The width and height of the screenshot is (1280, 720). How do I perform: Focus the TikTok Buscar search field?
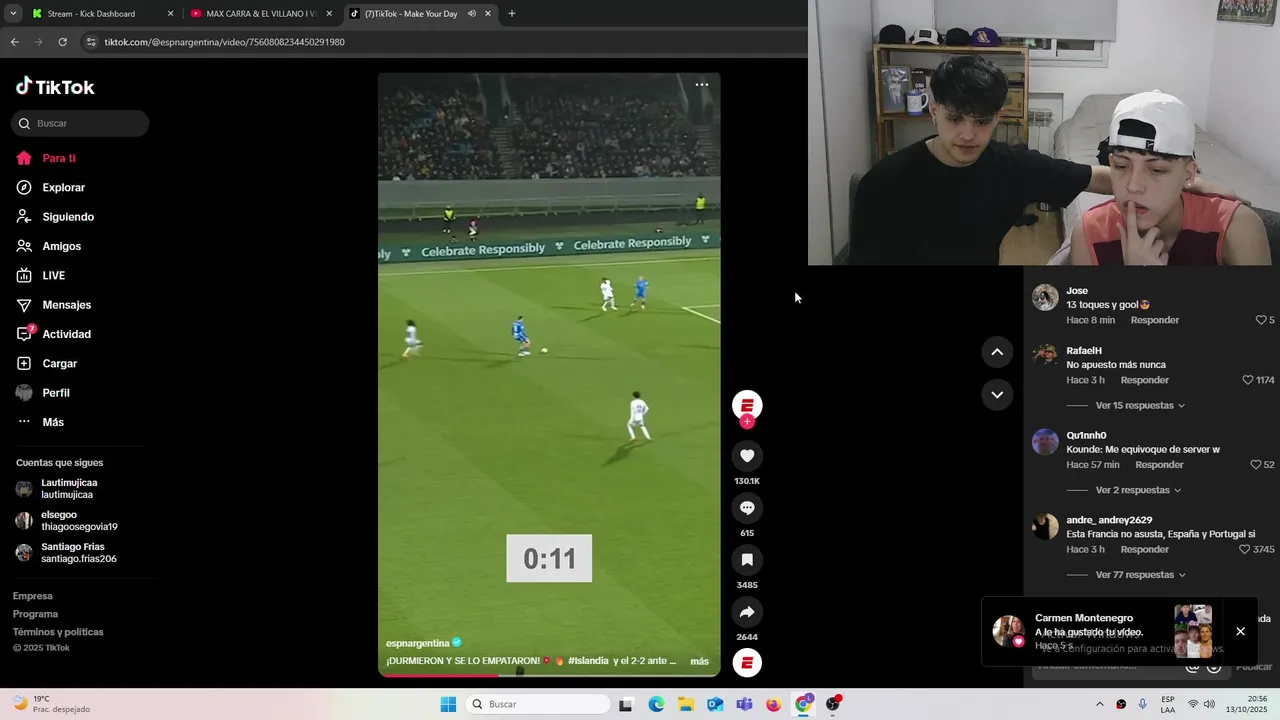tap(80, 123)
